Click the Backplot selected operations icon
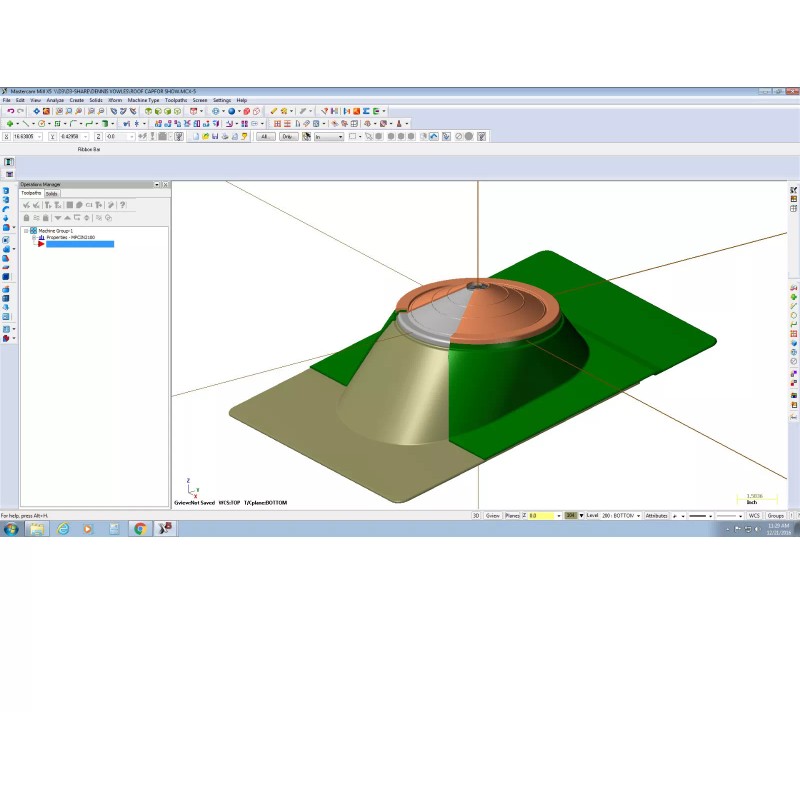The image size is (800, 800). [x=70, y=205]
